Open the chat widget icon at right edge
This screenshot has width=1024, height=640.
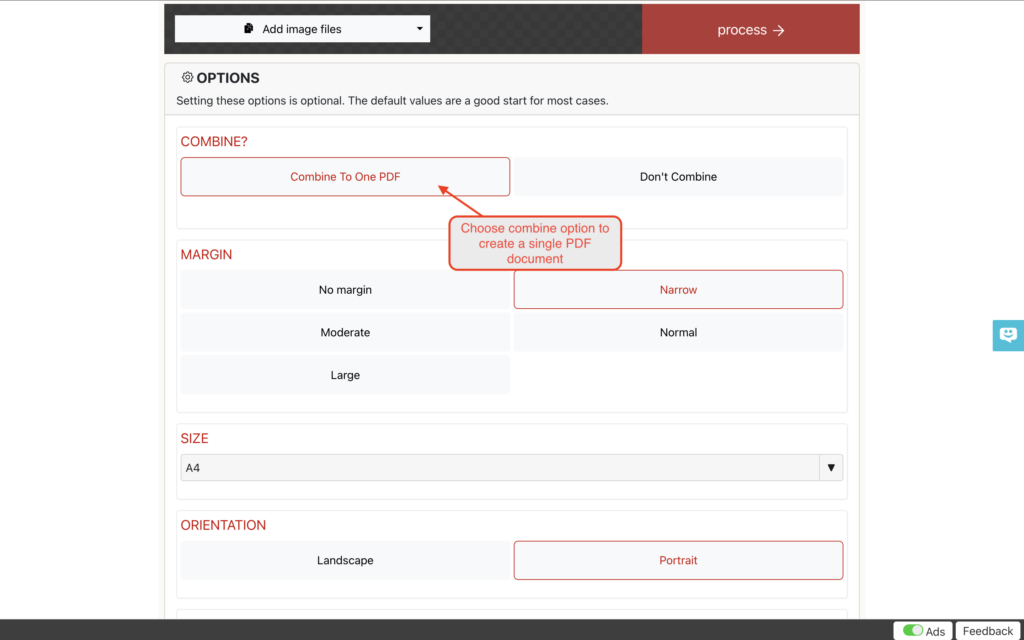click(x=1008, y=336)
